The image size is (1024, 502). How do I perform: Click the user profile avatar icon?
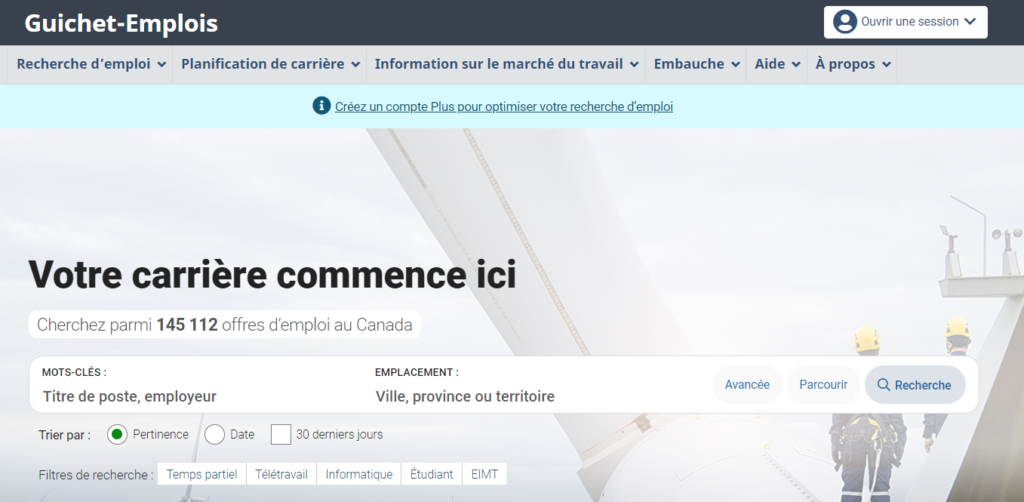[845, 22]
